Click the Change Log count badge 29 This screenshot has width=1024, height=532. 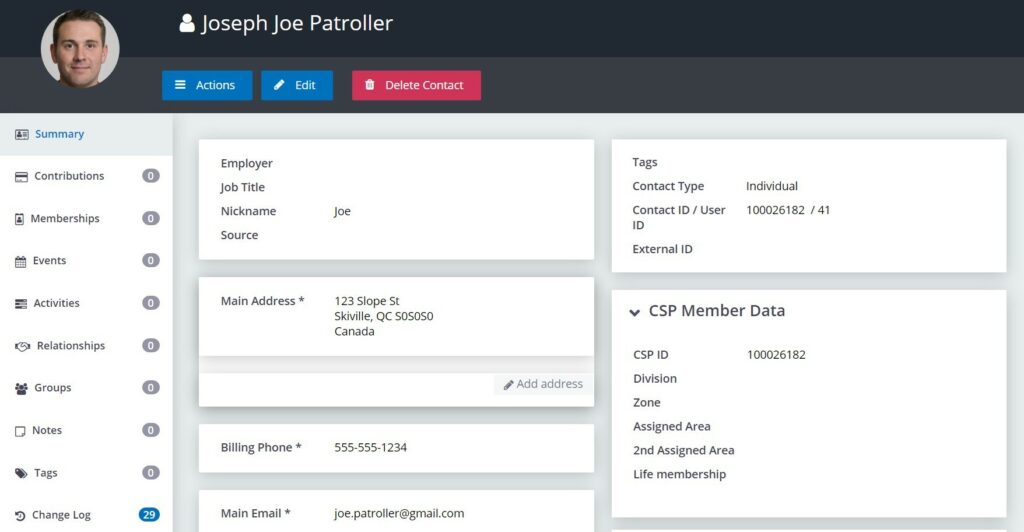pos(149,515)
